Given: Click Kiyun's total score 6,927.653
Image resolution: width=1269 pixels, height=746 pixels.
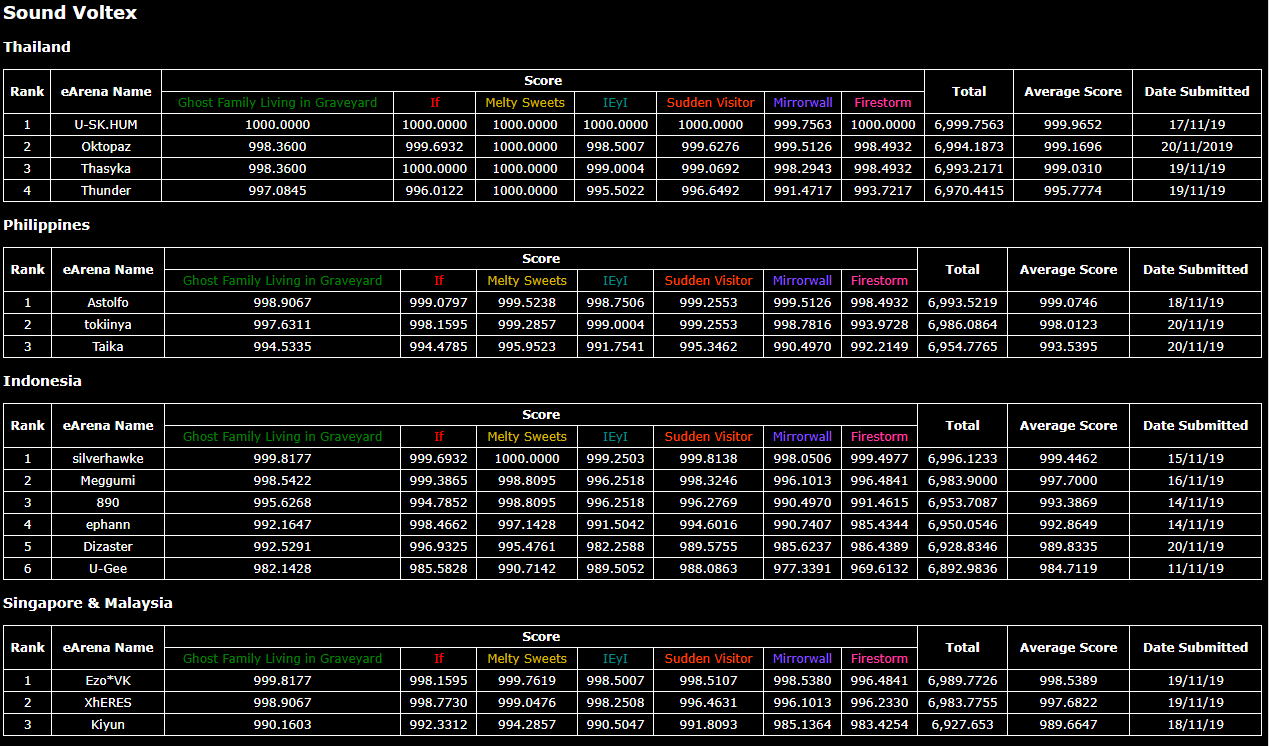Looking at the screenshot, I should coord(962,725).
